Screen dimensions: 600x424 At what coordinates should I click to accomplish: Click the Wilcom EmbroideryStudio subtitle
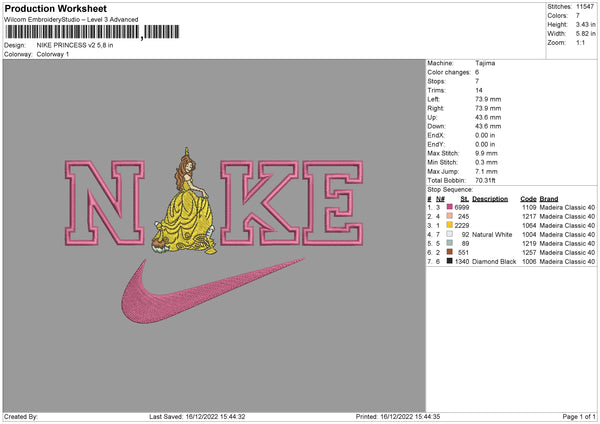tap(71, 20)
